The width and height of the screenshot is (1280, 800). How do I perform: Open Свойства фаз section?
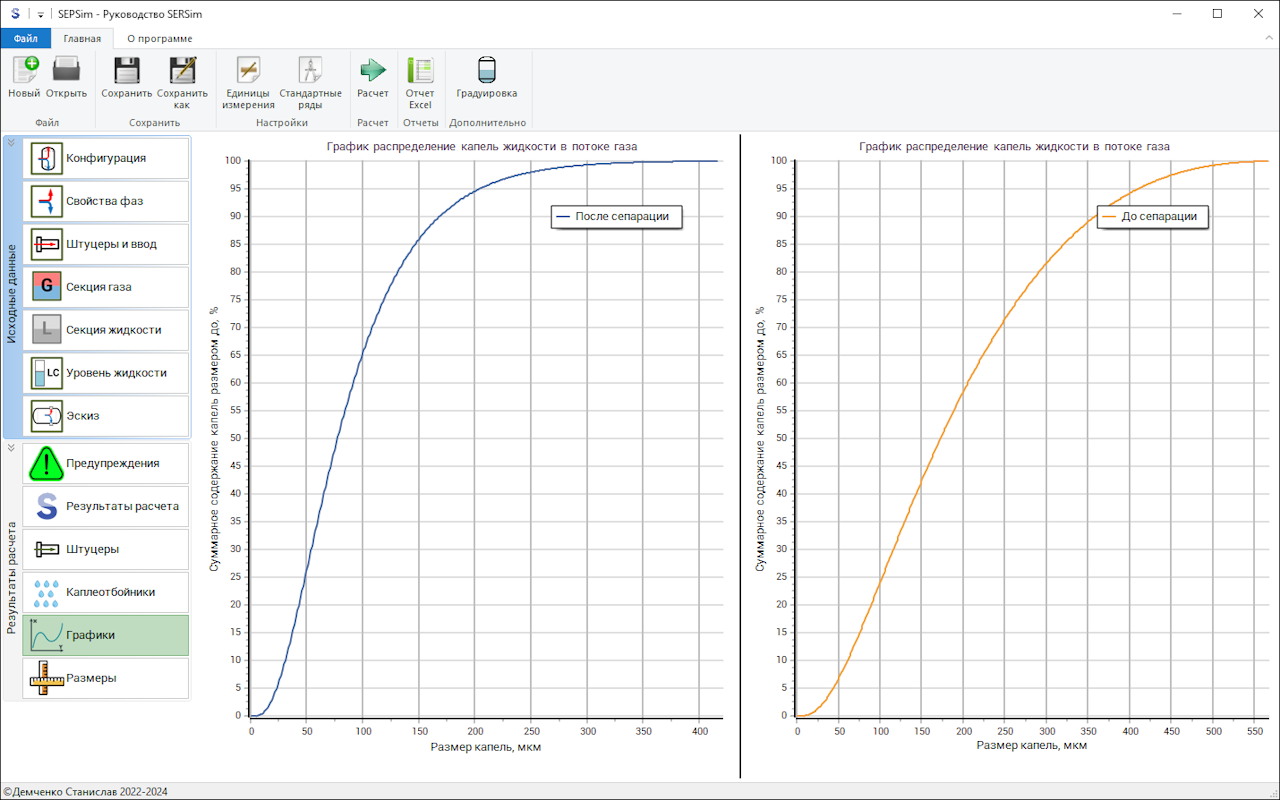tap(106, 201)
